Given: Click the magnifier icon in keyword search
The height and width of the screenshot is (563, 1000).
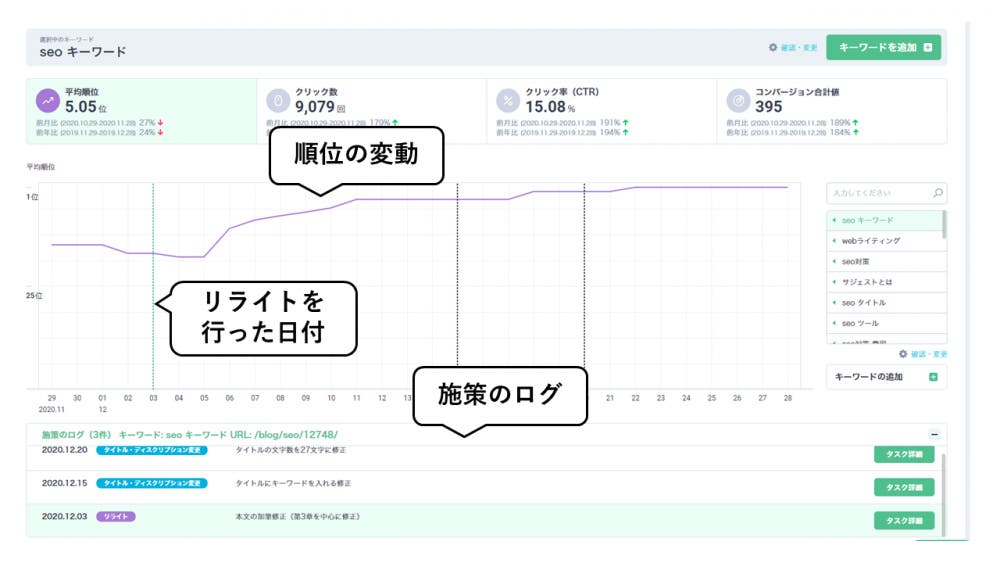Looking at the screenshot, I should click(x=938, y=193).
